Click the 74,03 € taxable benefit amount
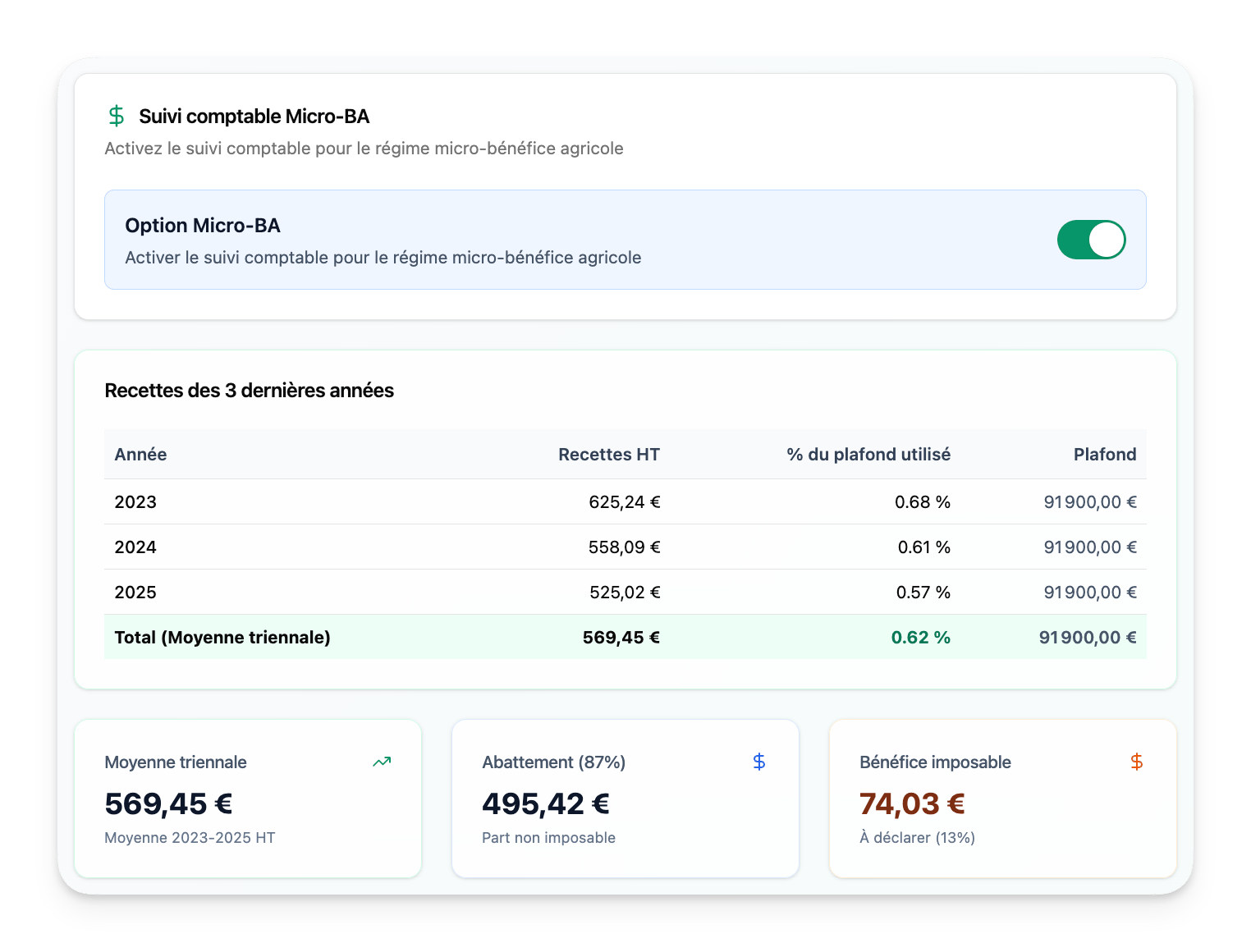Image resolution: width=1251 pixels, height=952 pixels. [x=911, y=803]
